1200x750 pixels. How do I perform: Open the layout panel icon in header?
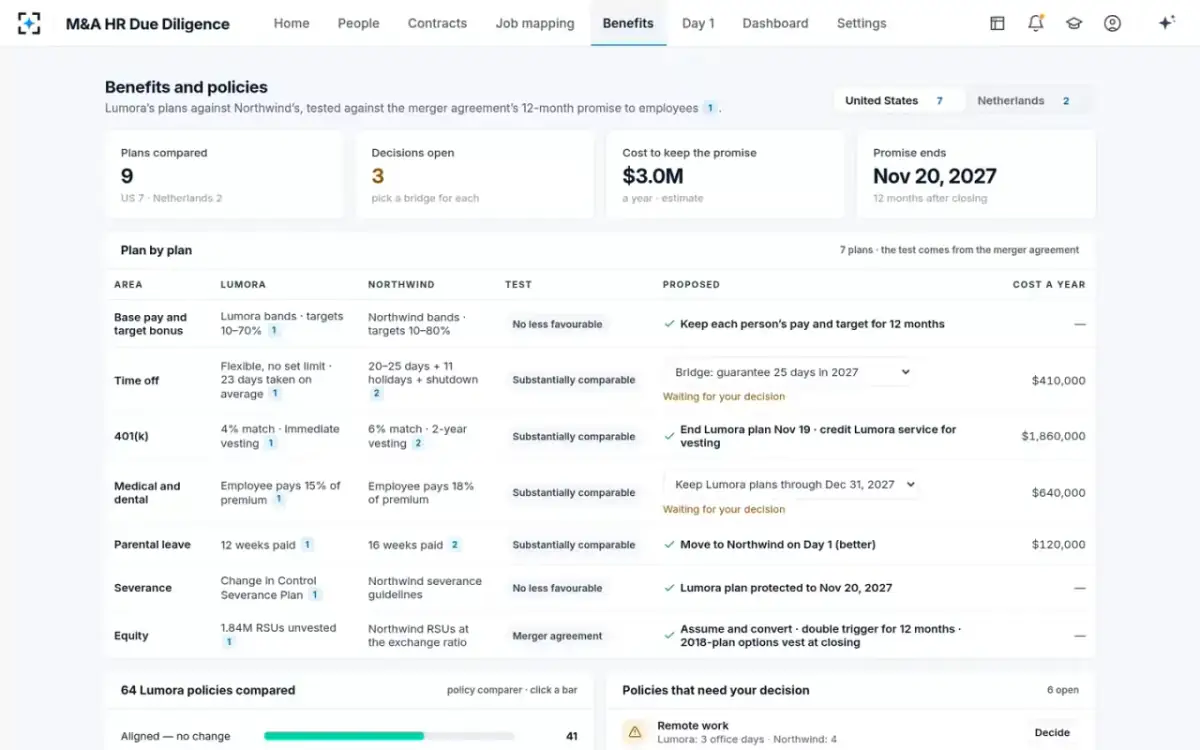tap(997, 23)
